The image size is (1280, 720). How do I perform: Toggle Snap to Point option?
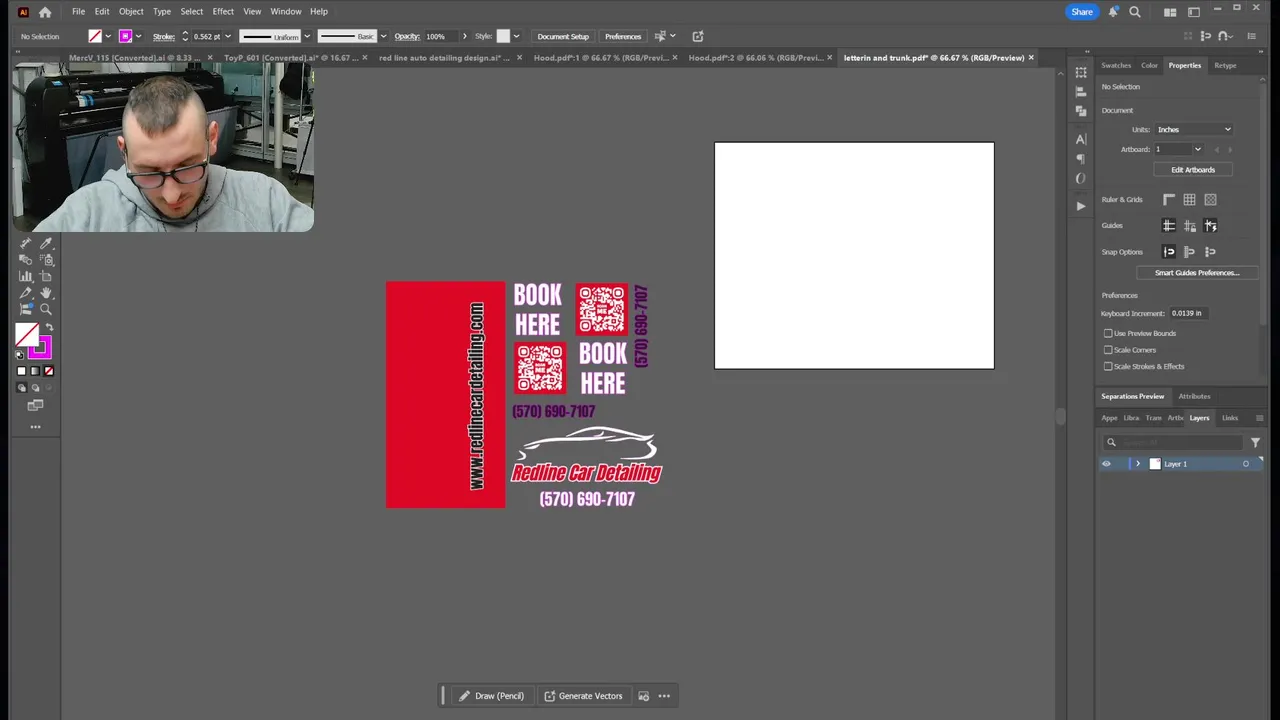coord(1168,252)
